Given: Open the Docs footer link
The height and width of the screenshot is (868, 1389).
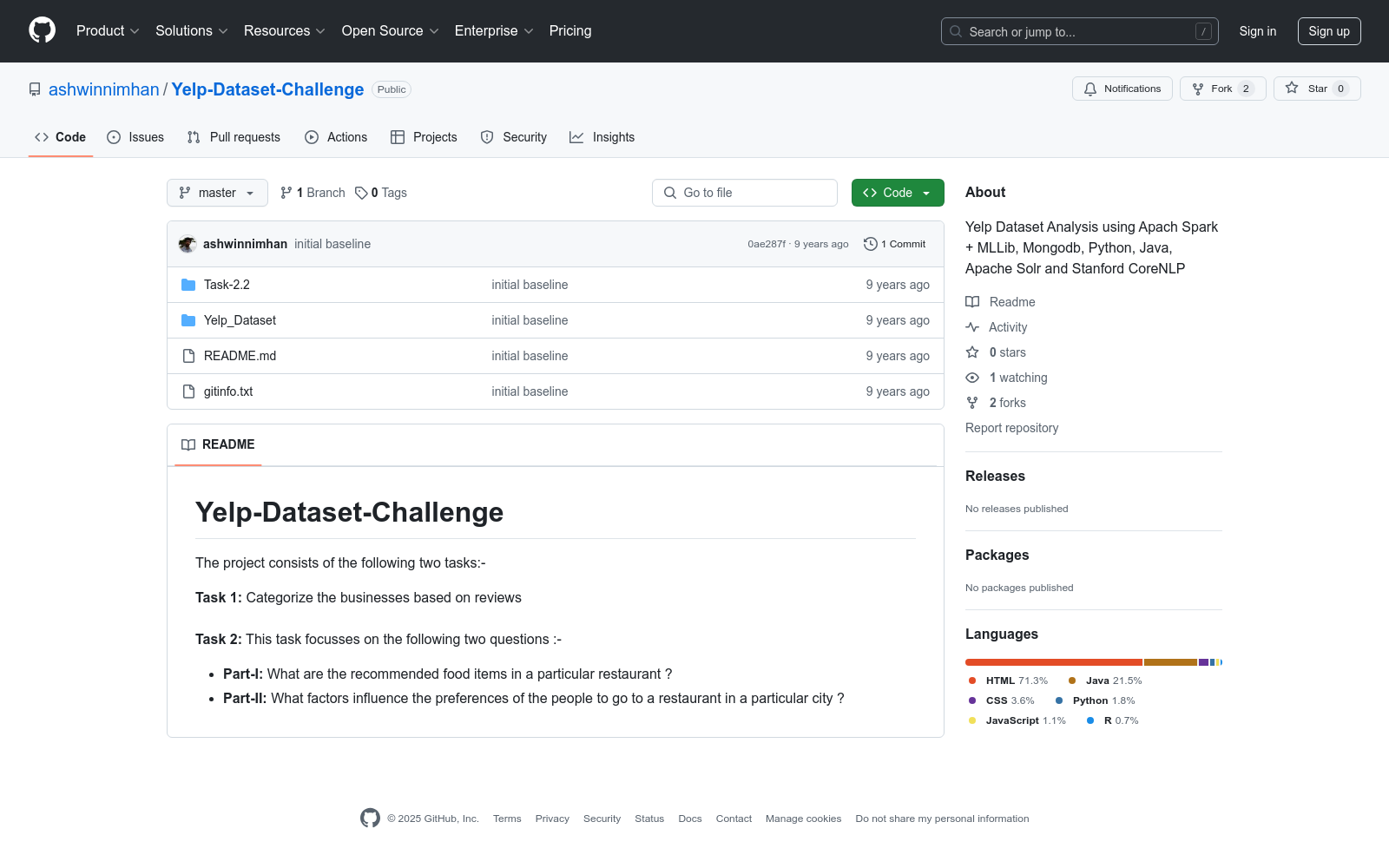Looking at the screenshot, I should tap(690, 819).
